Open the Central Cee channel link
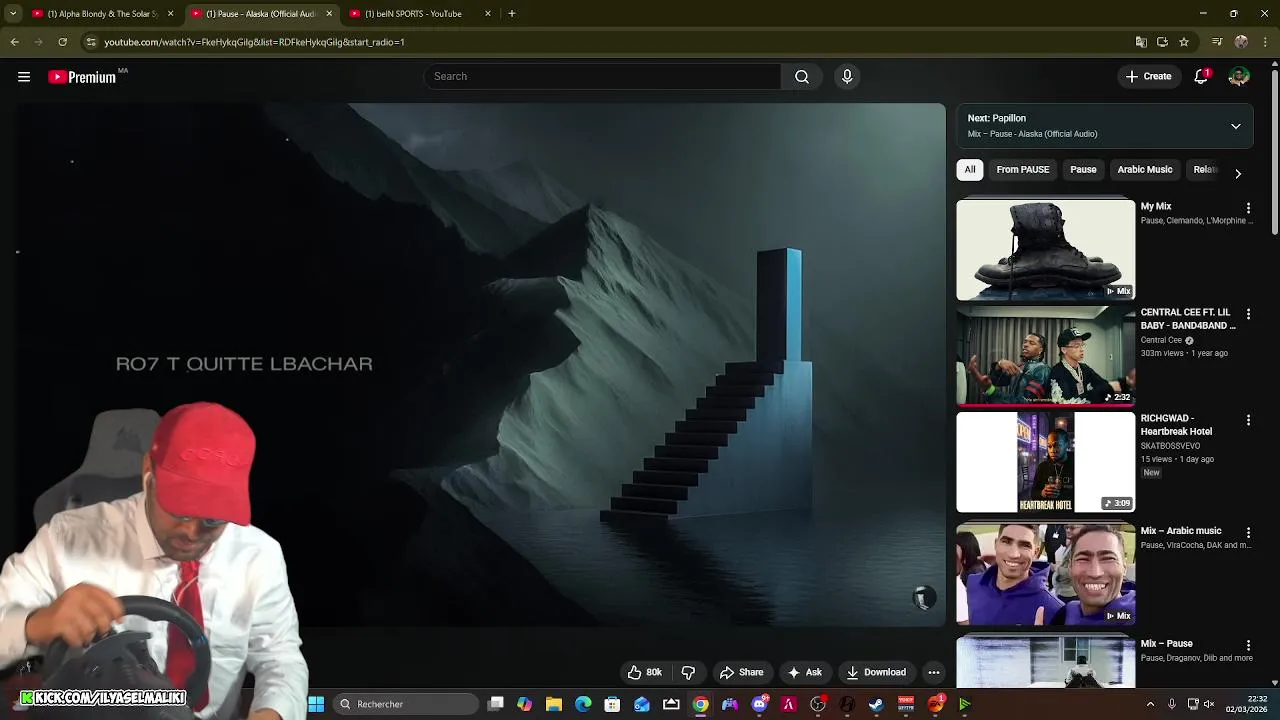 click(1161, 340)
